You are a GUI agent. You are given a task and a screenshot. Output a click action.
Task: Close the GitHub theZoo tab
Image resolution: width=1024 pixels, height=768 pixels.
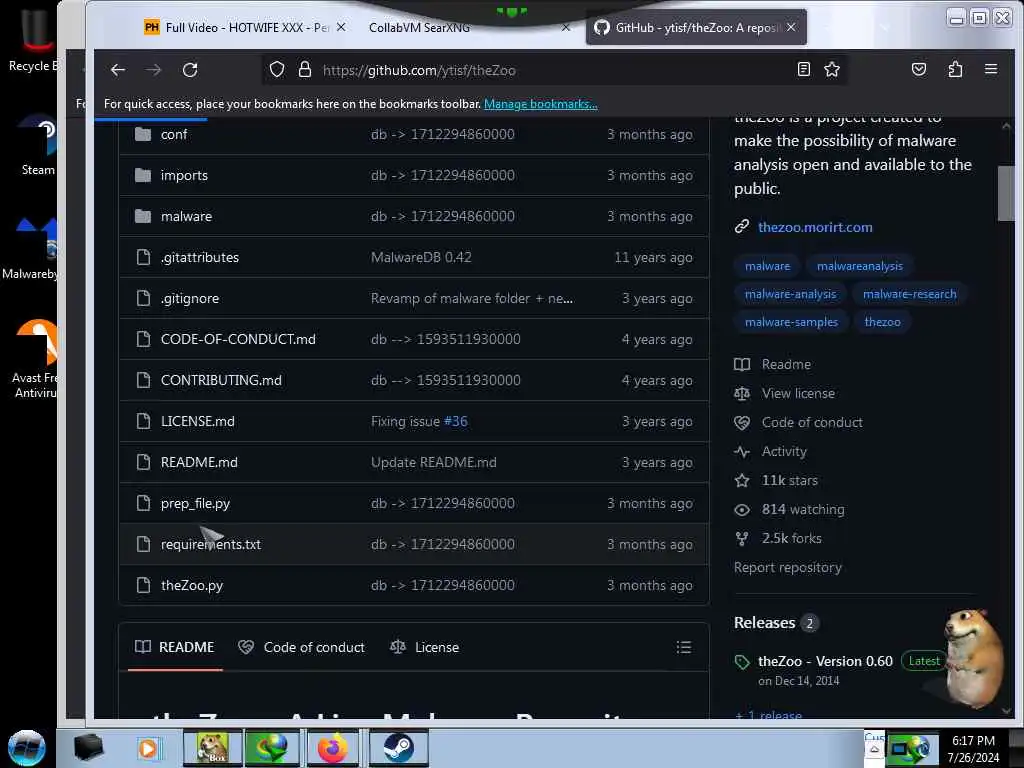pos(792,27)
